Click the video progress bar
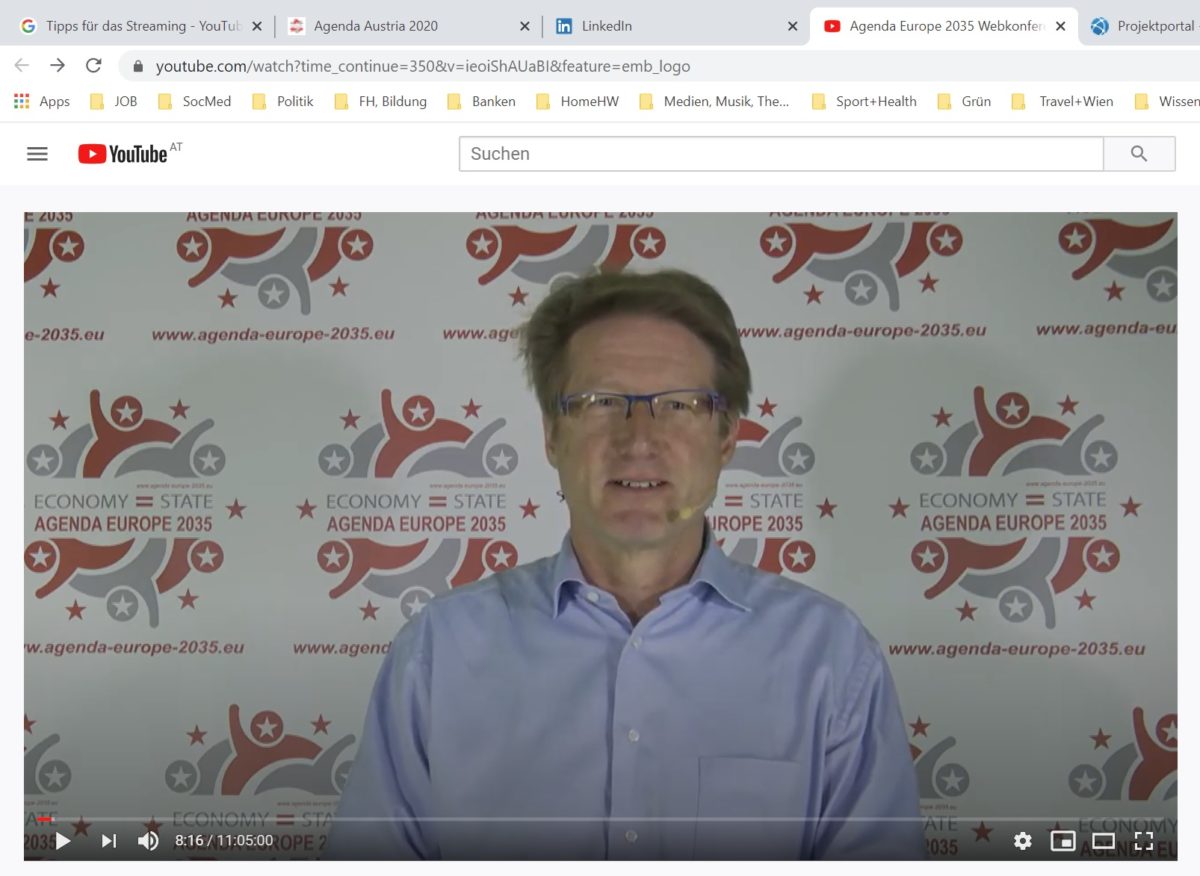Image resolution: width=1200 pixels, height=876 pixels. pos(600,819)
